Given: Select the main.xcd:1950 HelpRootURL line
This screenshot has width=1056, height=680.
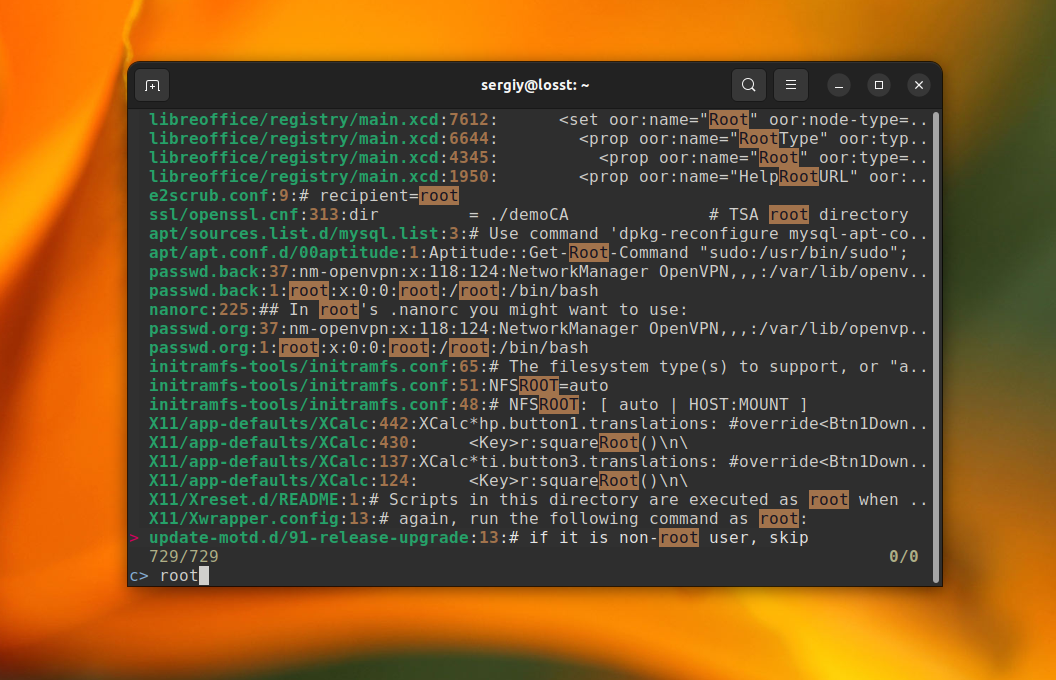Looking at the screenshot, I should click(537, 176).
